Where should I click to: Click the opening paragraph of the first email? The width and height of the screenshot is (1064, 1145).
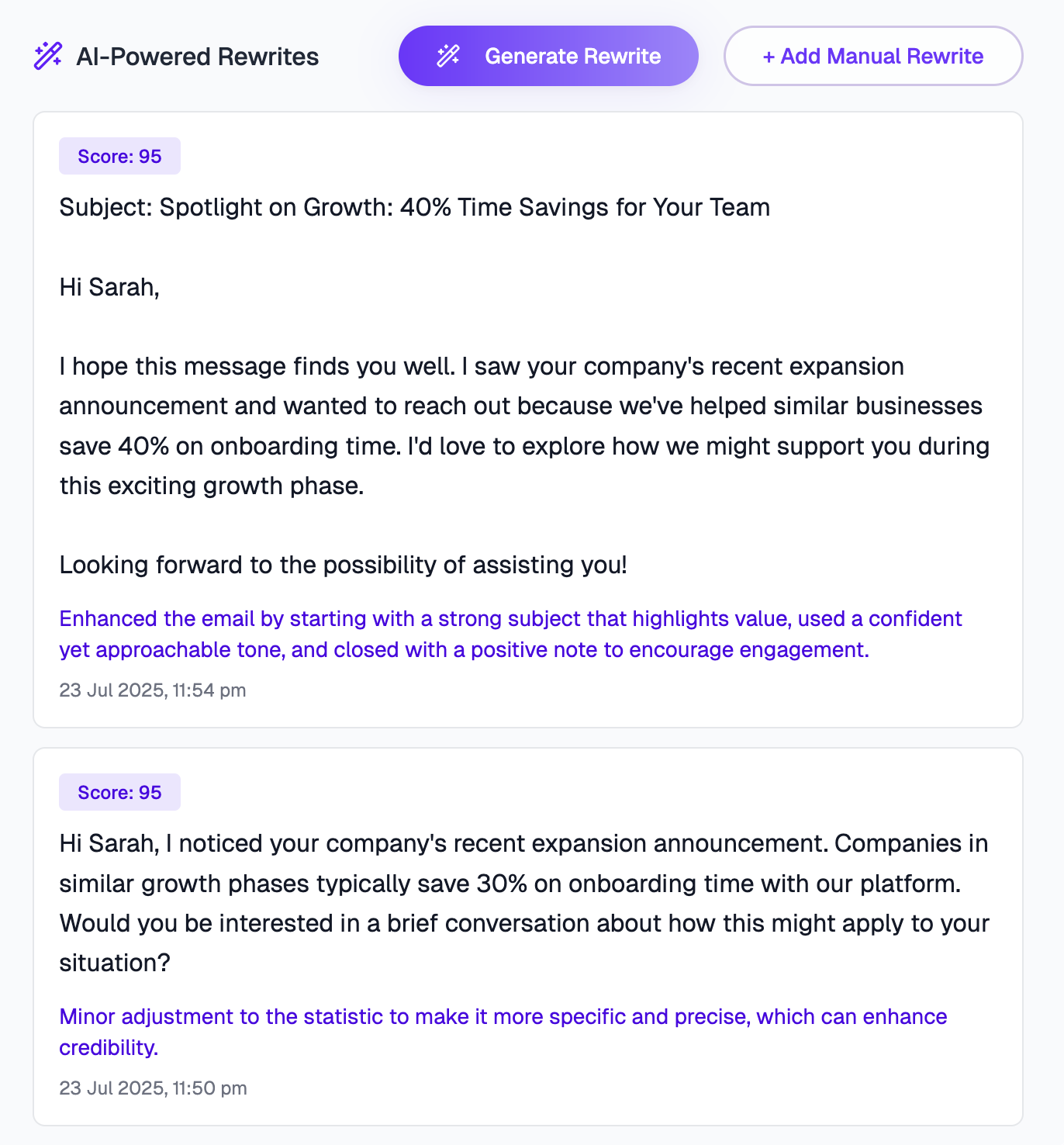pyautogui.click(x=524, y=425)
